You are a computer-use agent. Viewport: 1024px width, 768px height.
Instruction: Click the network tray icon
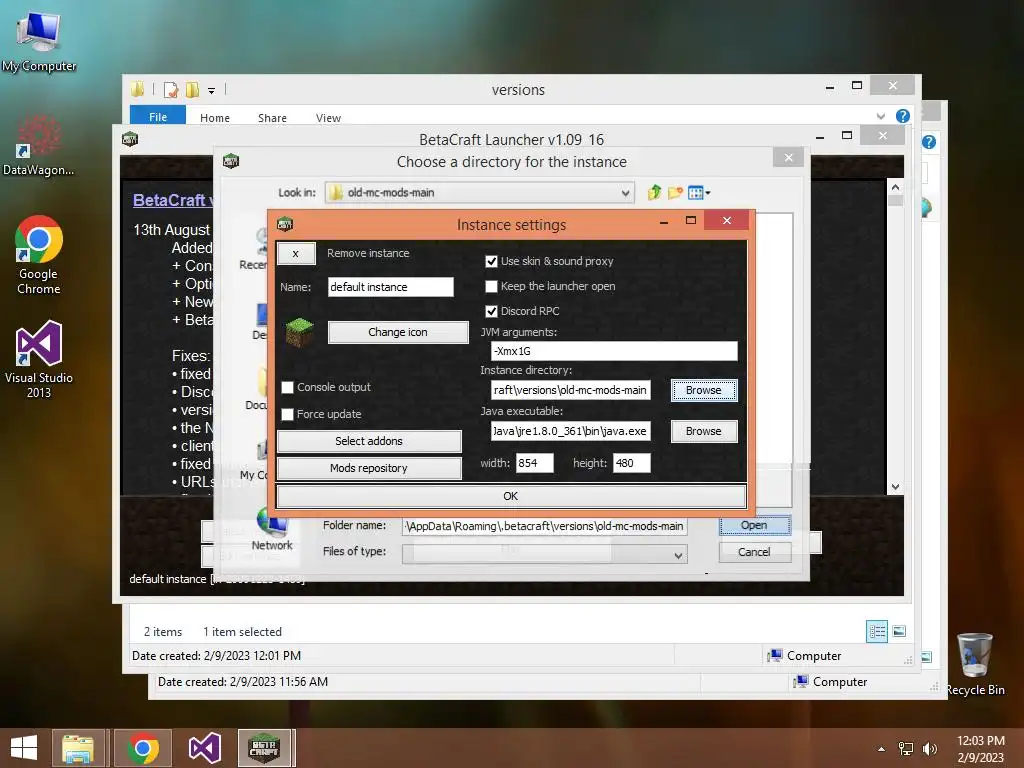(906, 749)
